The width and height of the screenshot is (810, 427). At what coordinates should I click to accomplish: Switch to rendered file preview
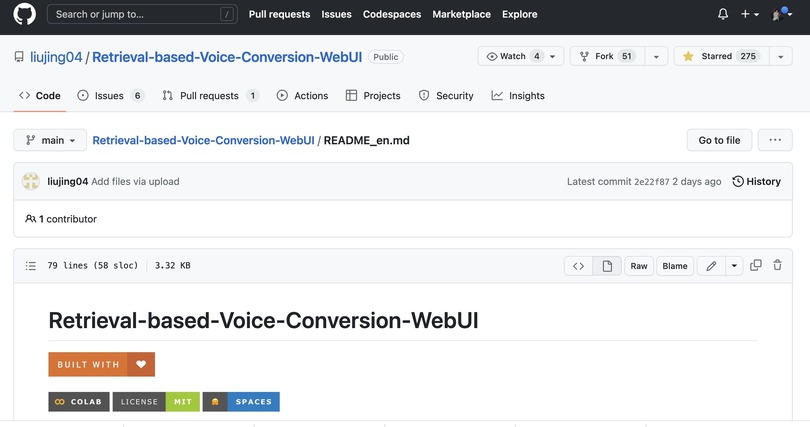(606, 266)
